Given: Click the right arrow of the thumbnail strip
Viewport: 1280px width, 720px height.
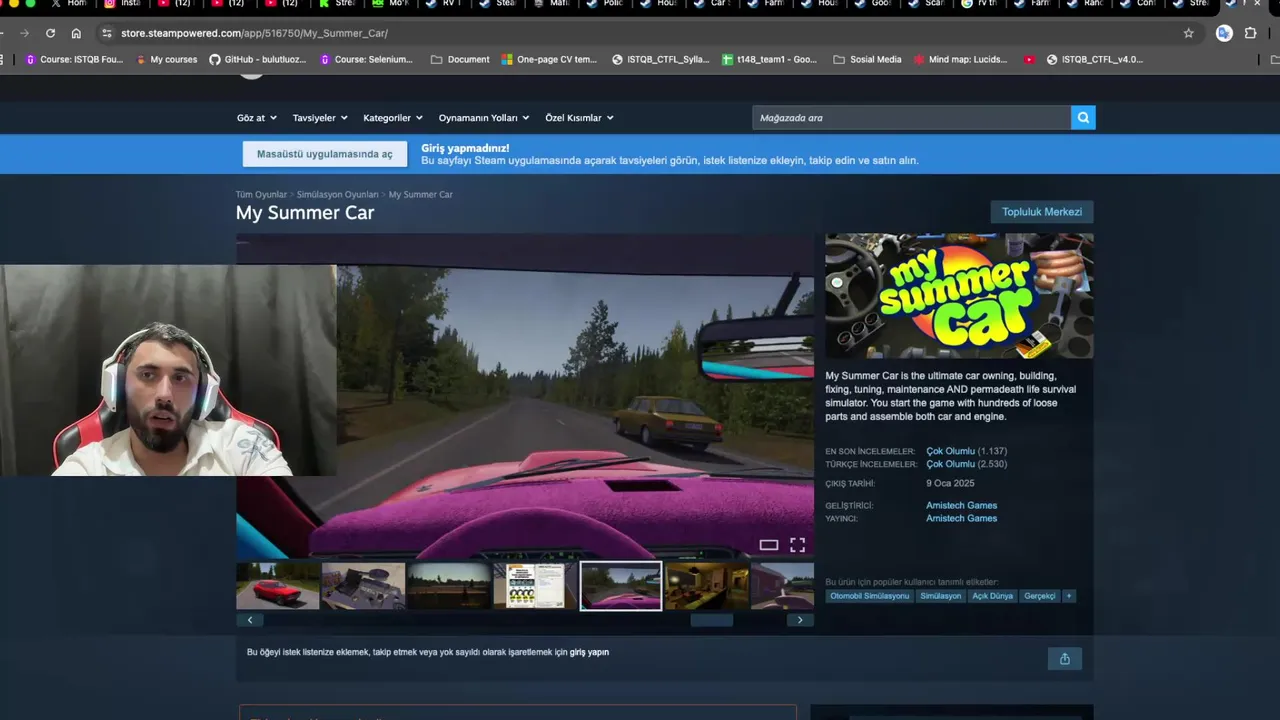Looking at the screenshot, I should coord(800,620).
